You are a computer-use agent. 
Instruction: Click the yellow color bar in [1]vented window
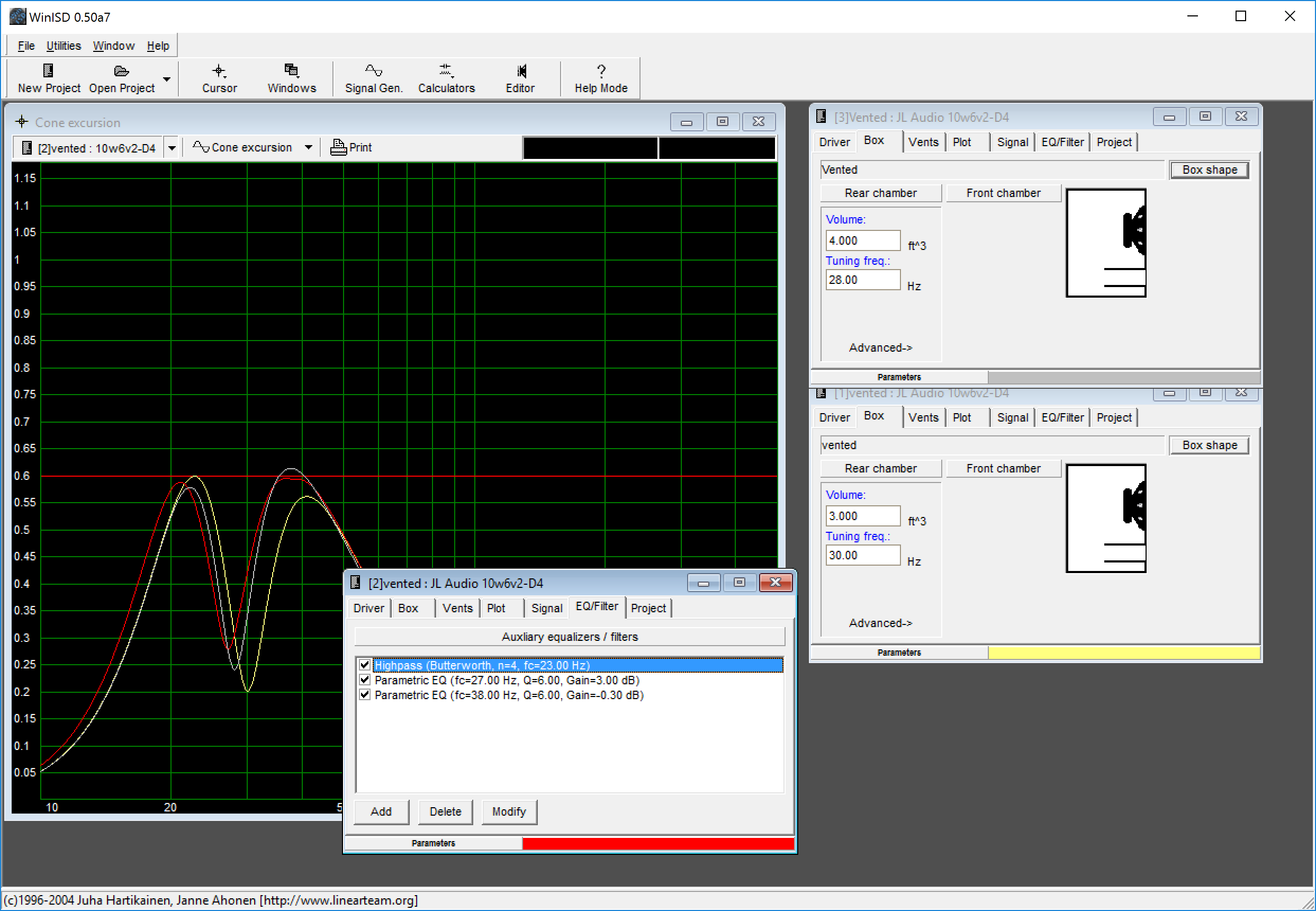pos(1123,653)
